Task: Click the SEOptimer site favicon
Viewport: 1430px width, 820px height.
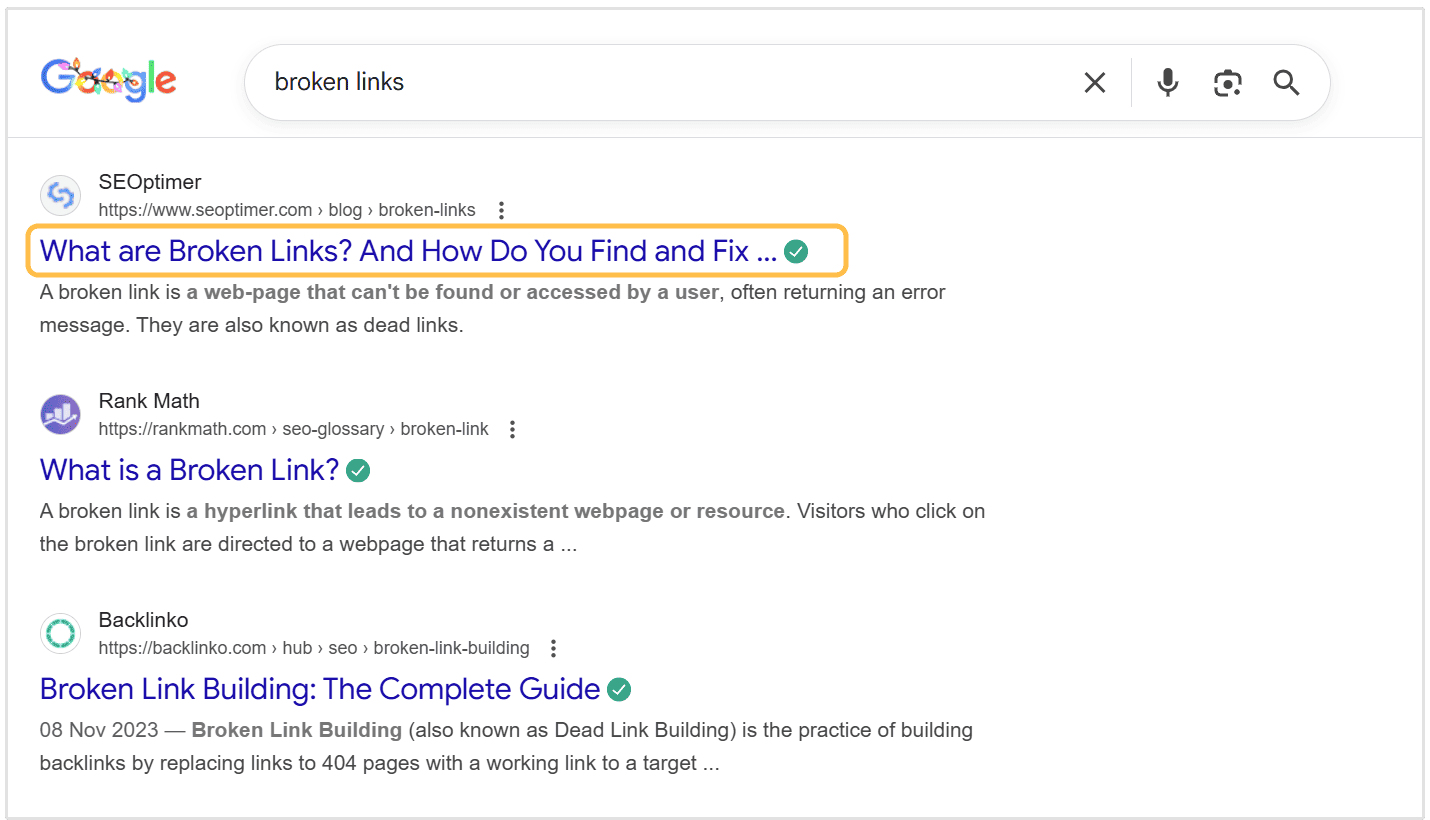Action: (60, 195)
